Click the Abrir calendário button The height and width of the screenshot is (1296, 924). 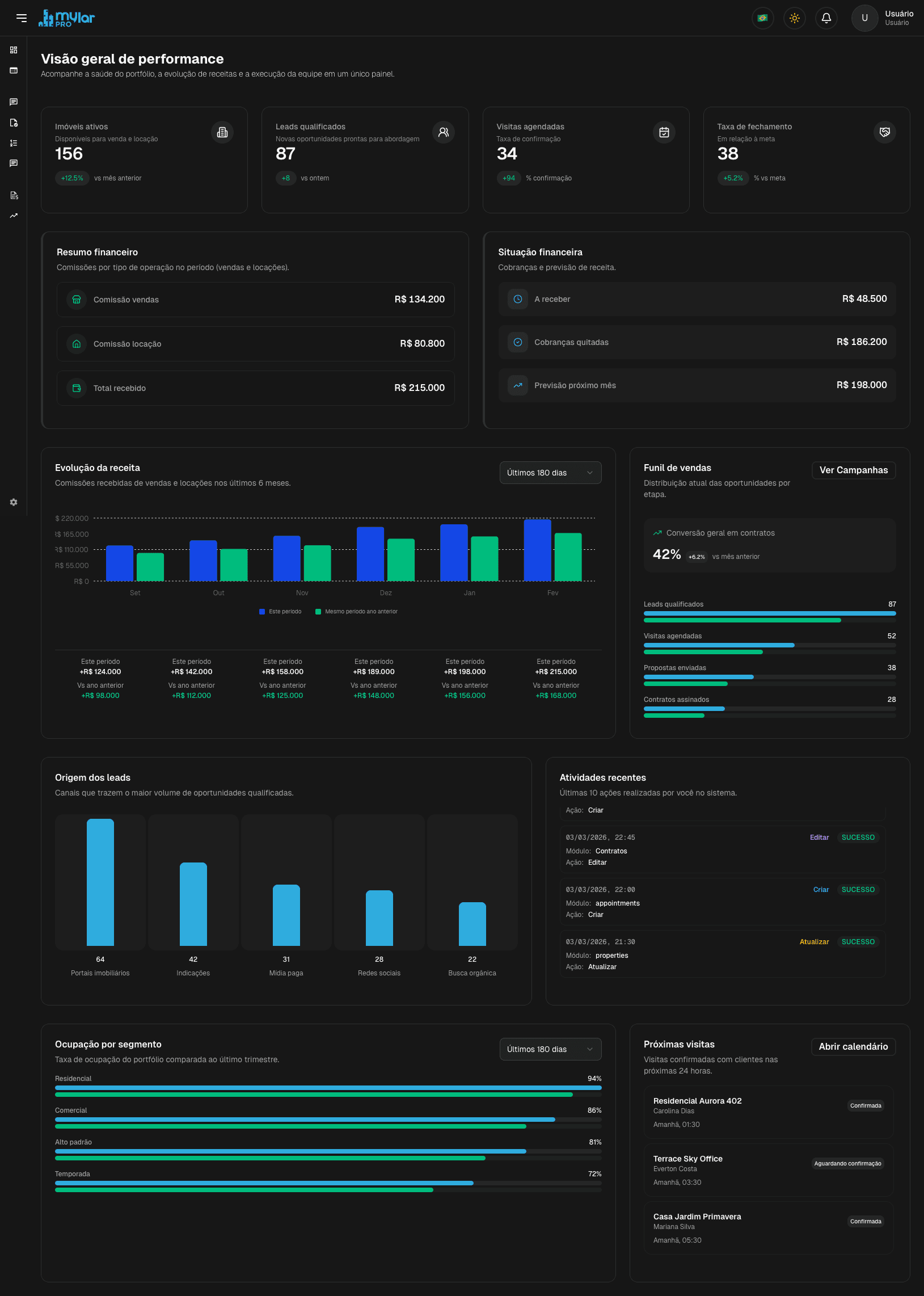pyautogui.click(x=854, y=1047)
